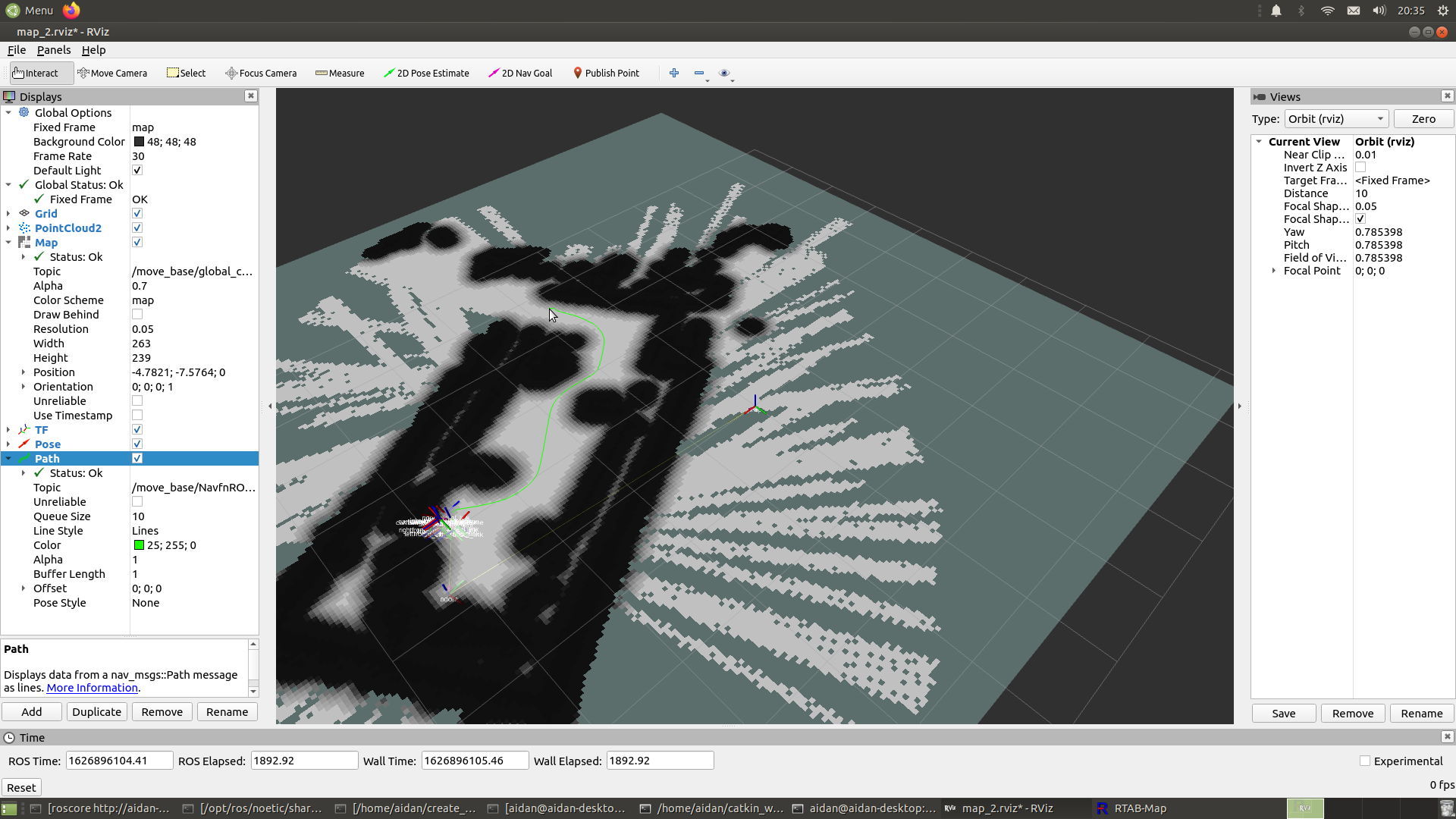1456x819 pixels.
Task: Click the Add button to add a display
Action: click(x=31, y=711)
